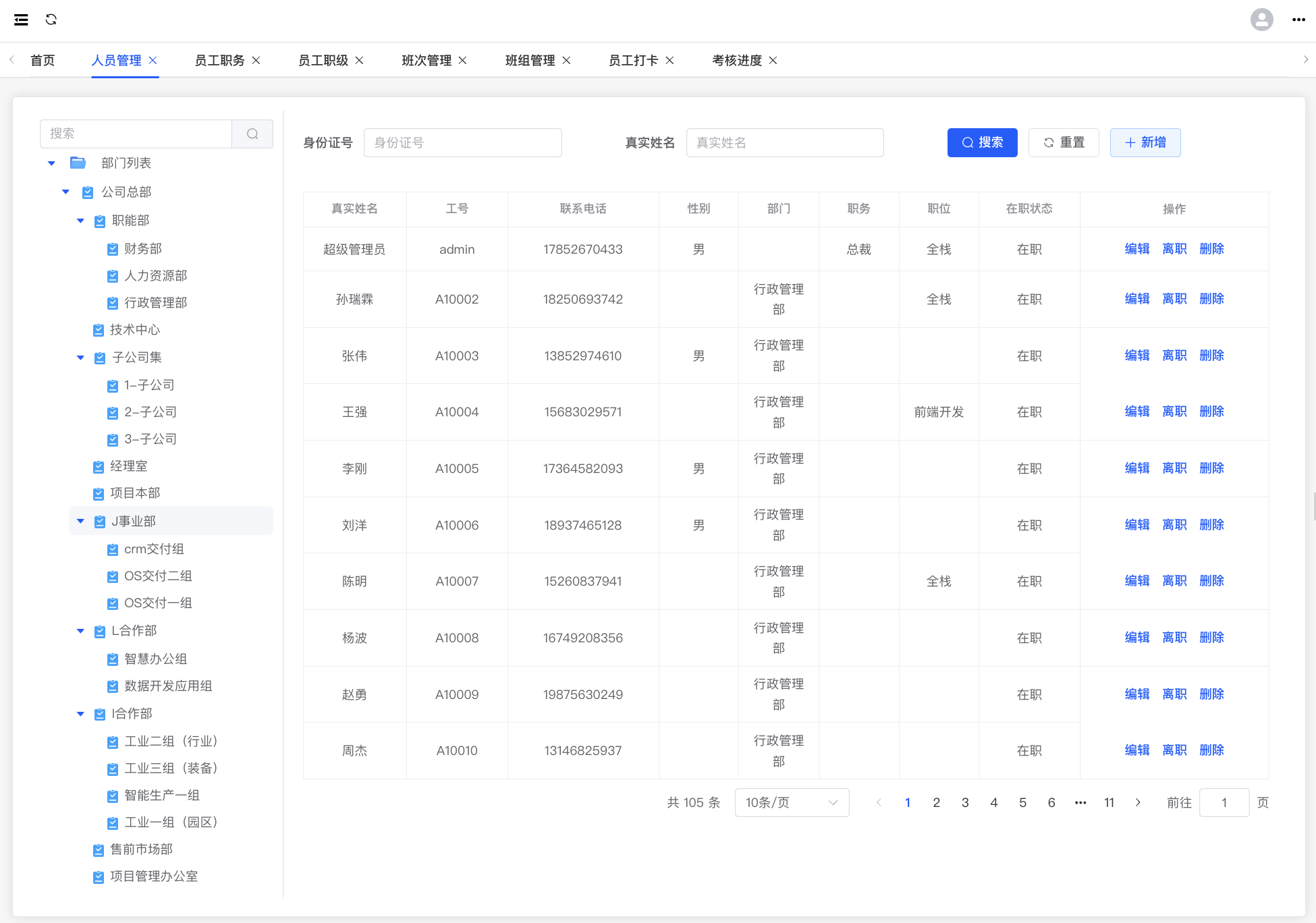Close the 员工职务 tab
Viewport: 1316px width, 923px height.
click(256, 60)
